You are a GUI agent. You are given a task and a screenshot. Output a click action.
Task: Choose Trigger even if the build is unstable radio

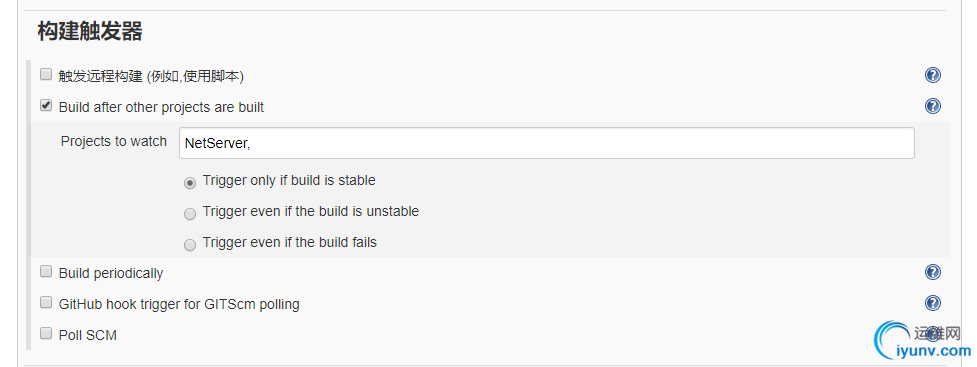(x=190, y=214)
